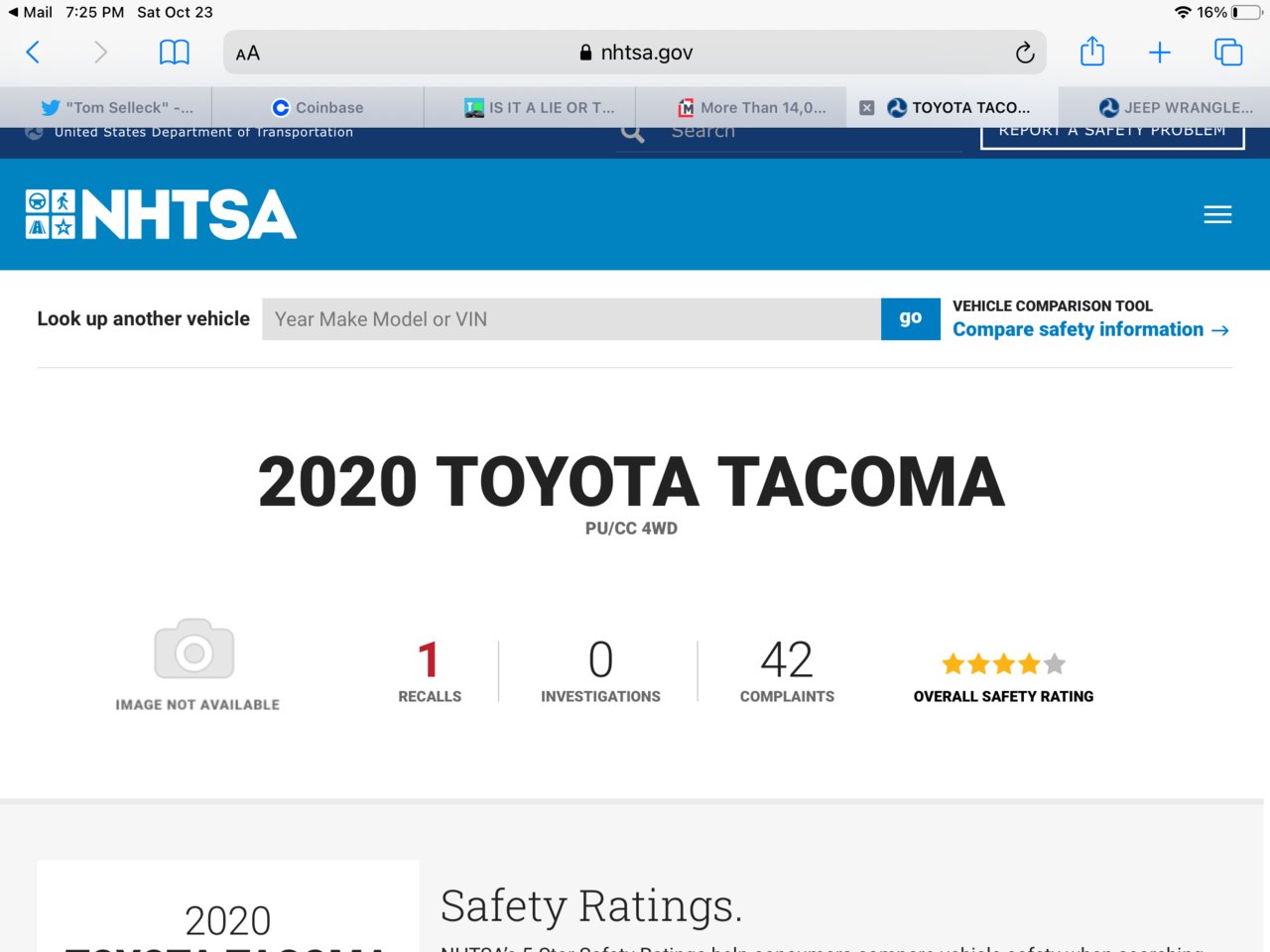Show all tabs overview
Image resolution: width=1270 pixels, height=952 pixels.
pos(1228,53)
